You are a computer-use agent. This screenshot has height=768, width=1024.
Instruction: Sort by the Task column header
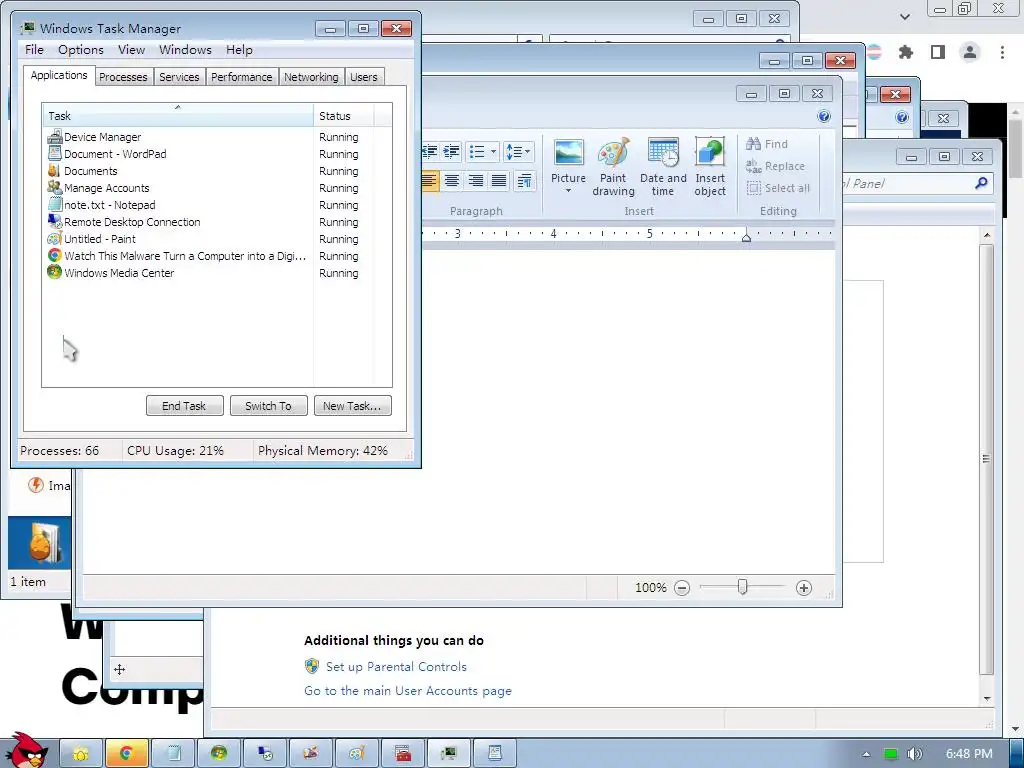pyautogui.click(x=178, y=116)
